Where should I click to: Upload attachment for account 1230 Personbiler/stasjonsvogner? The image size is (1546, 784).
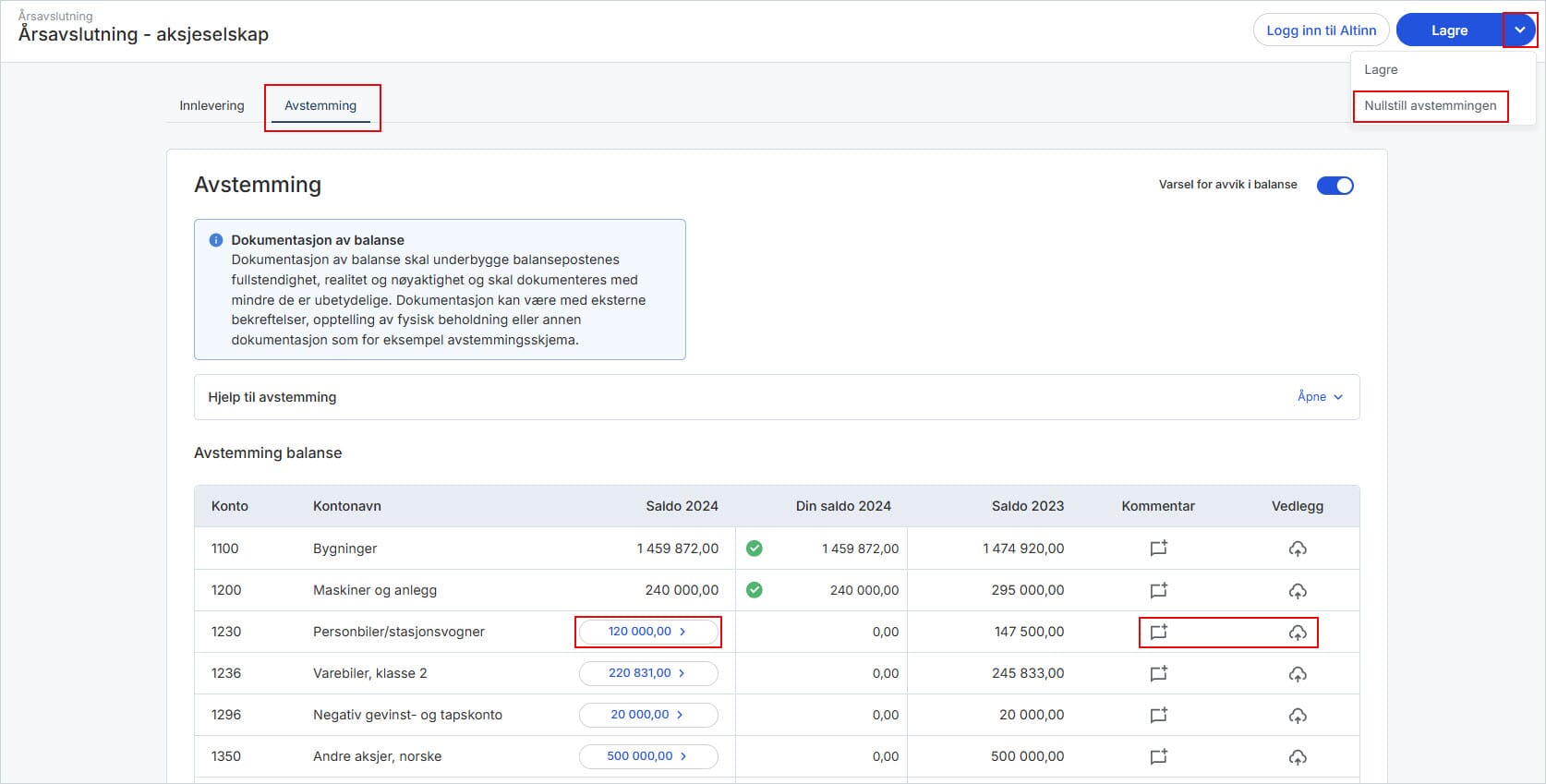[x=1298, y=633]
